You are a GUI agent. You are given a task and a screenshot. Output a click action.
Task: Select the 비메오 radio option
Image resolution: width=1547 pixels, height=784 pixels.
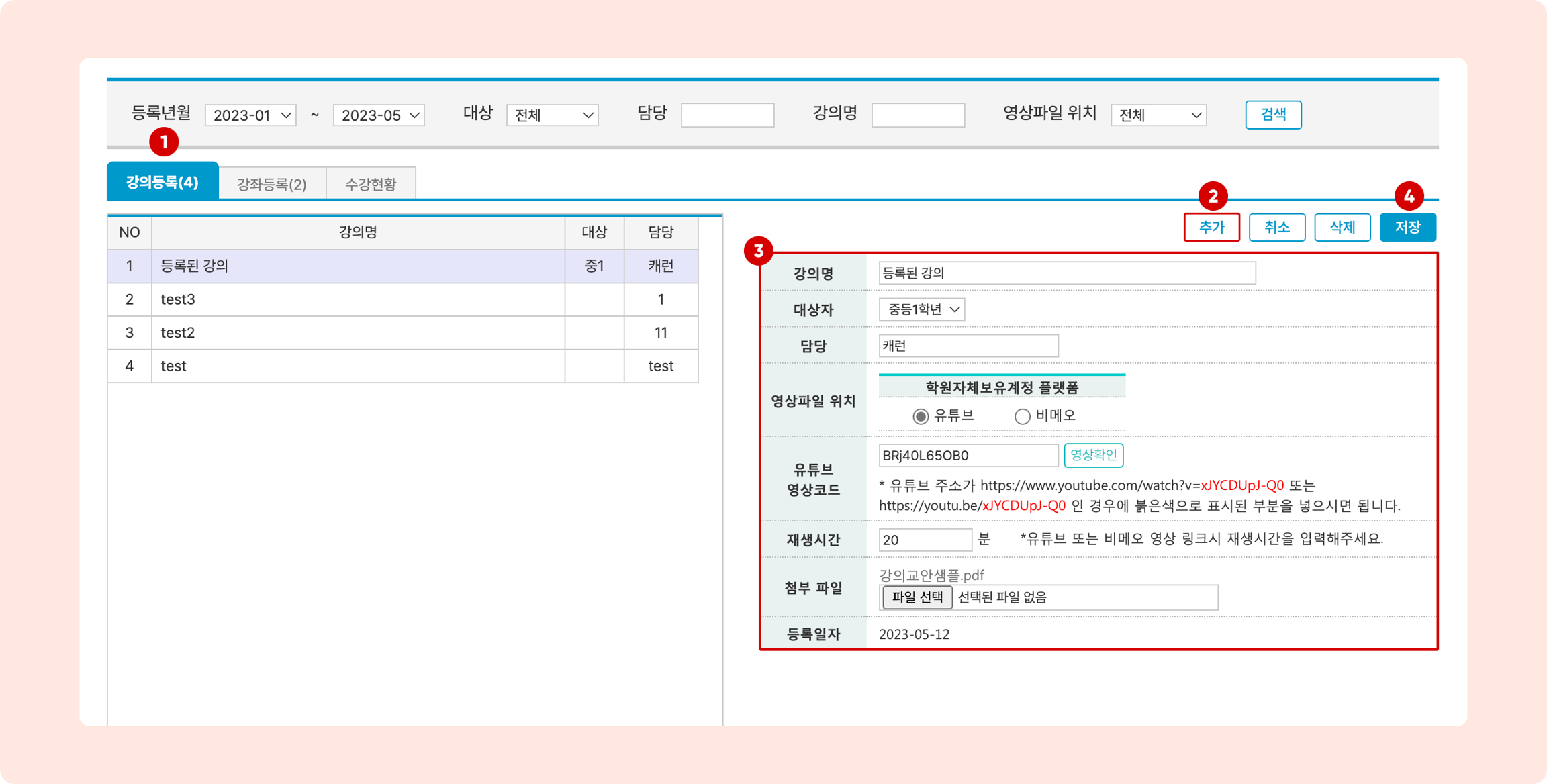pos(1022,416)
